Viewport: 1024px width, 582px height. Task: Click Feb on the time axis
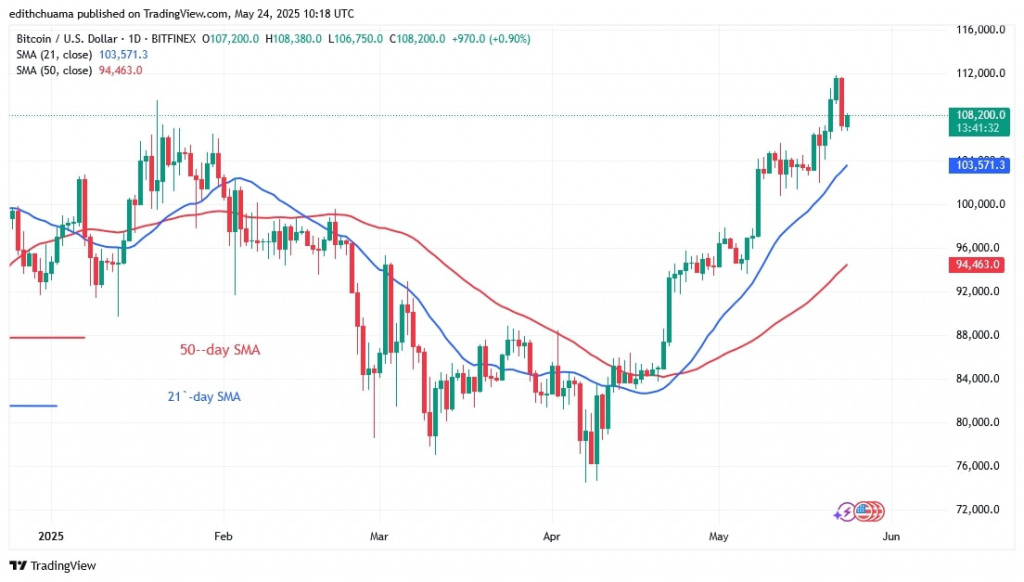coord(223,536)
